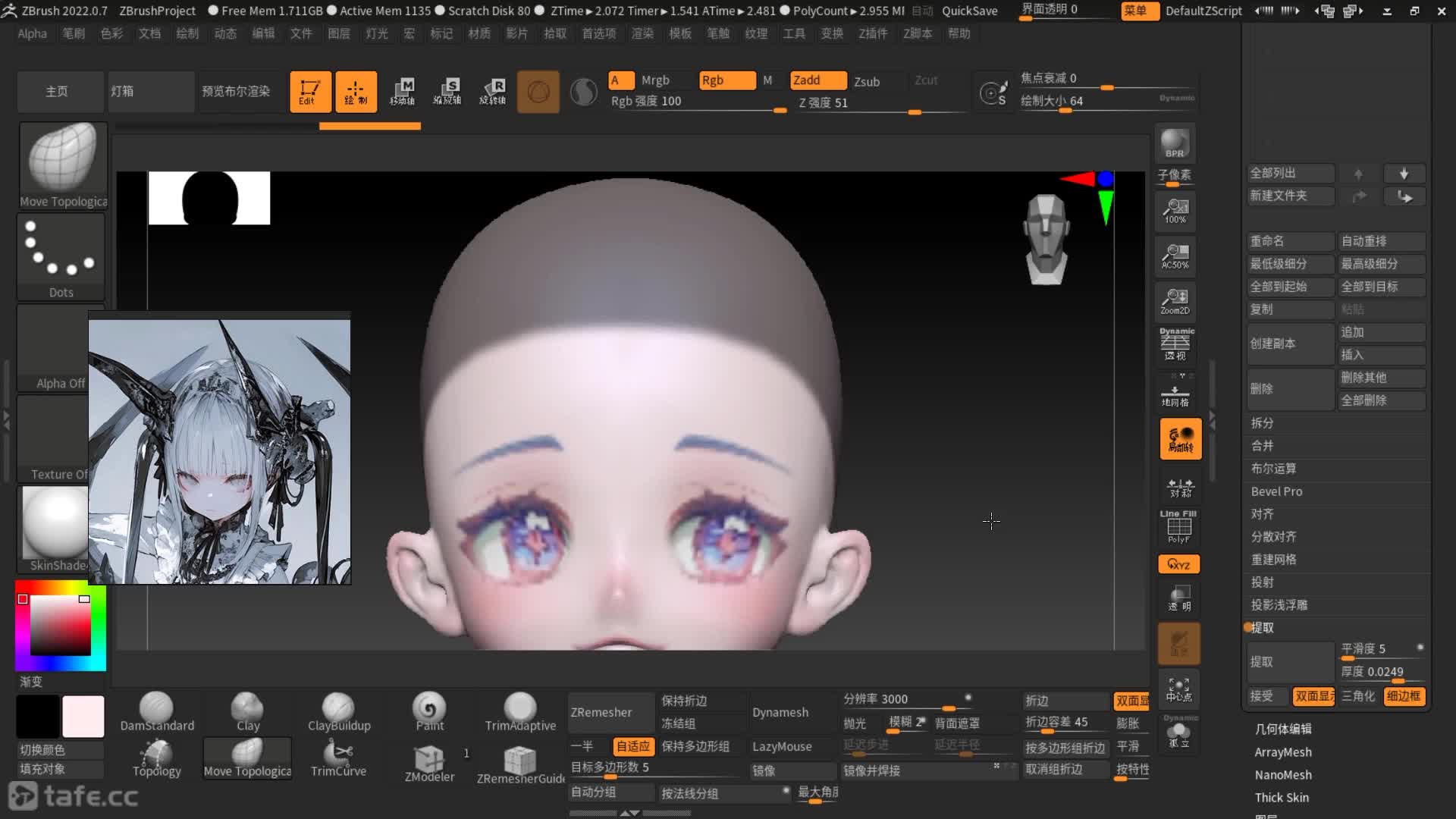
Task: Toggle Dynamic perspective view
Action: click(x=1176, y=344)
